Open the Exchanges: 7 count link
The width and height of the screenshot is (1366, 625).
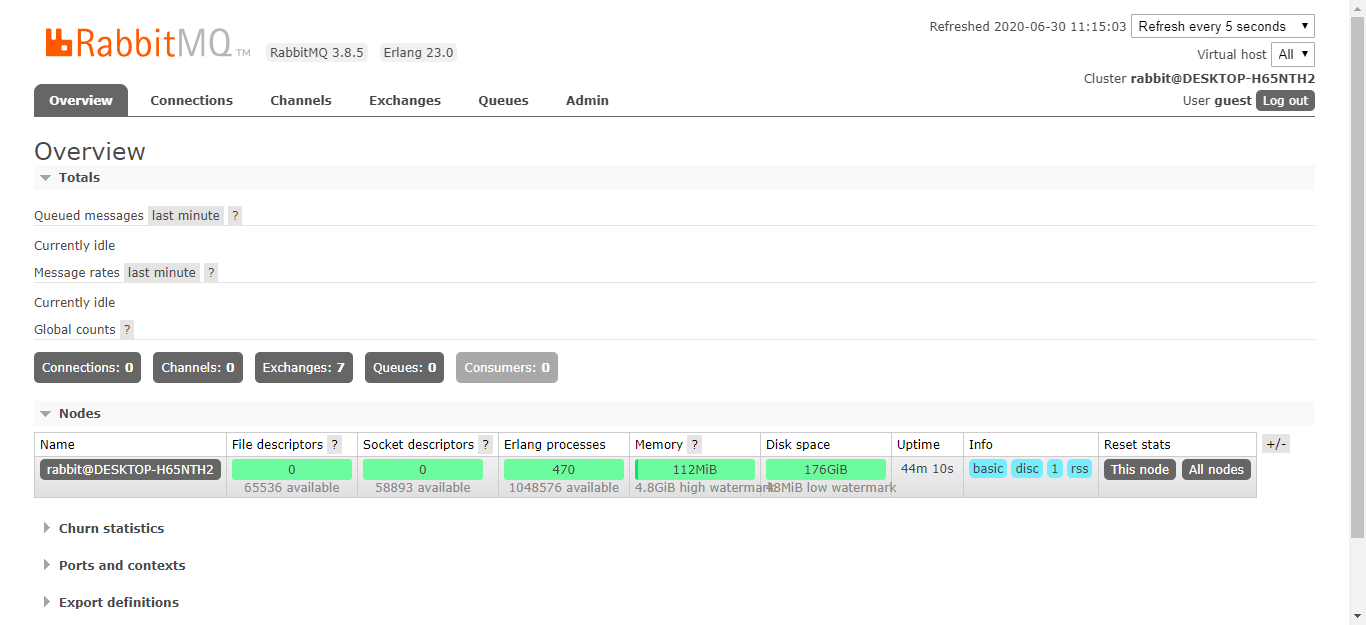(304, 367)
